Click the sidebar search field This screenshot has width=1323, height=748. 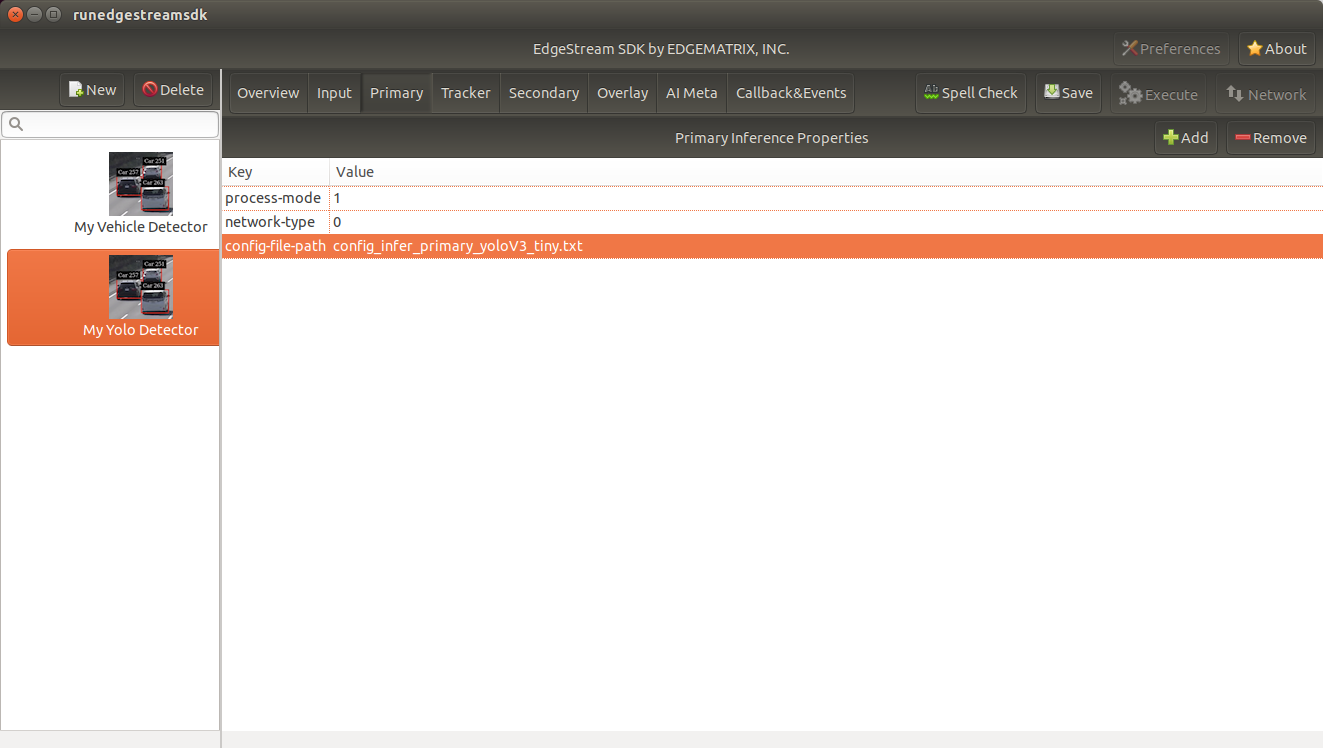click(x=110, y=124)
